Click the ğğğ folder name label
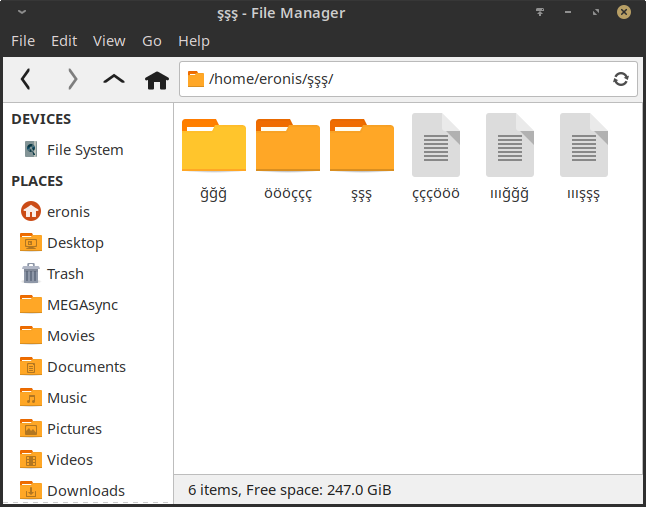Viewport: 646px width, 507px height. click(213, 193)
